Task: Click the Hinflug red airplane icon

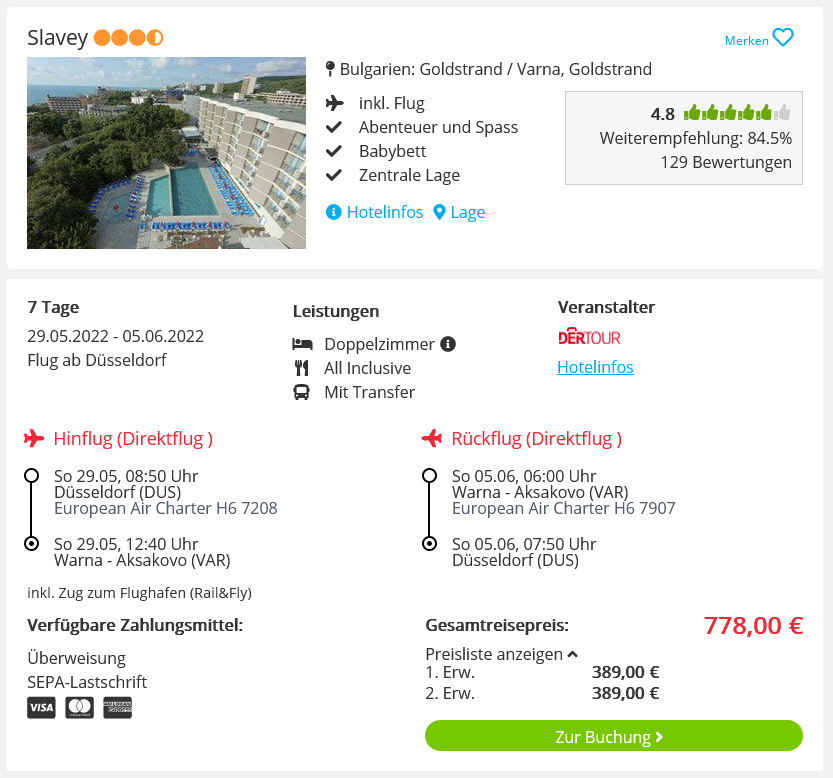Action: coord(34,438)
